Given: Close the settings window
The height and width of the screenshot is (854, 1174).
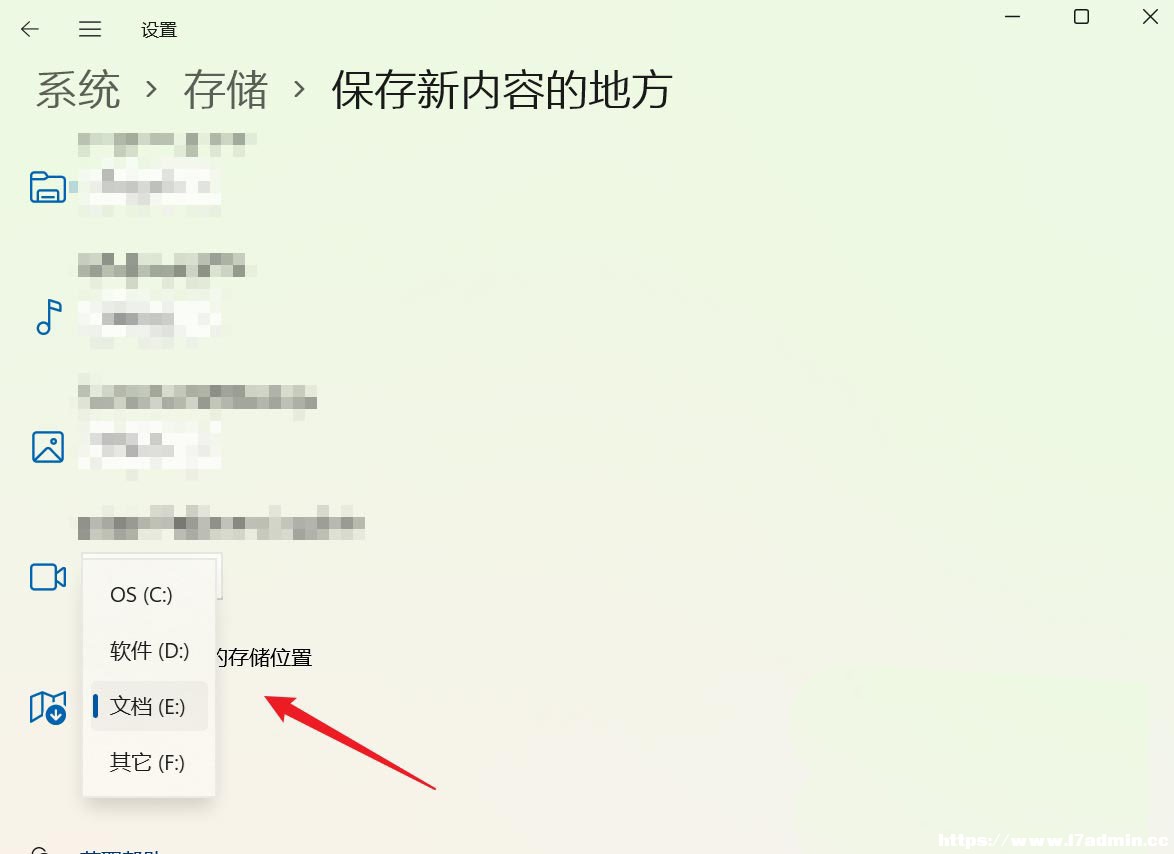Looking at the screenshot, I should pyautogui.click(x=1150, y=16).
